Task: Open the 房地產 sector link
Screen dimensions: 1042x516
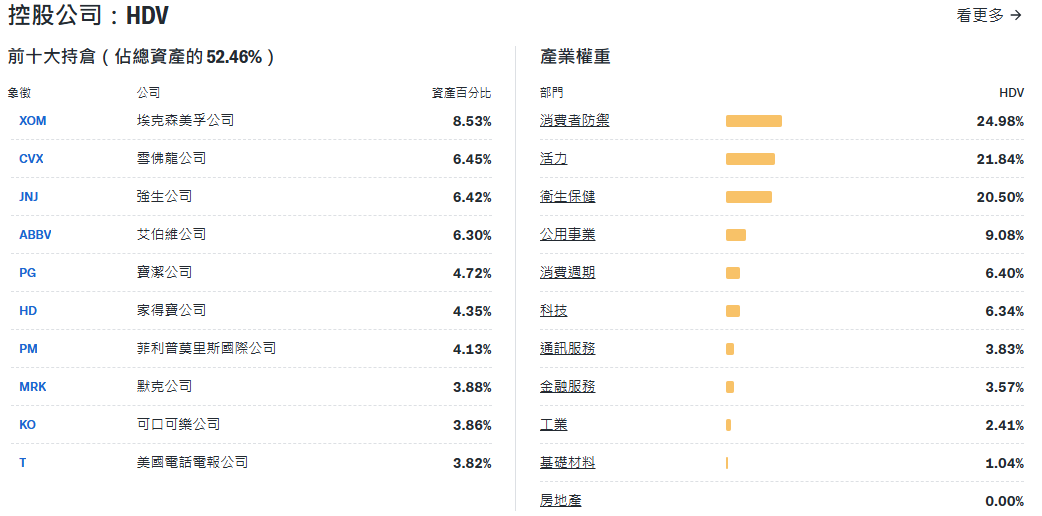Action: (x=560, y=501)
